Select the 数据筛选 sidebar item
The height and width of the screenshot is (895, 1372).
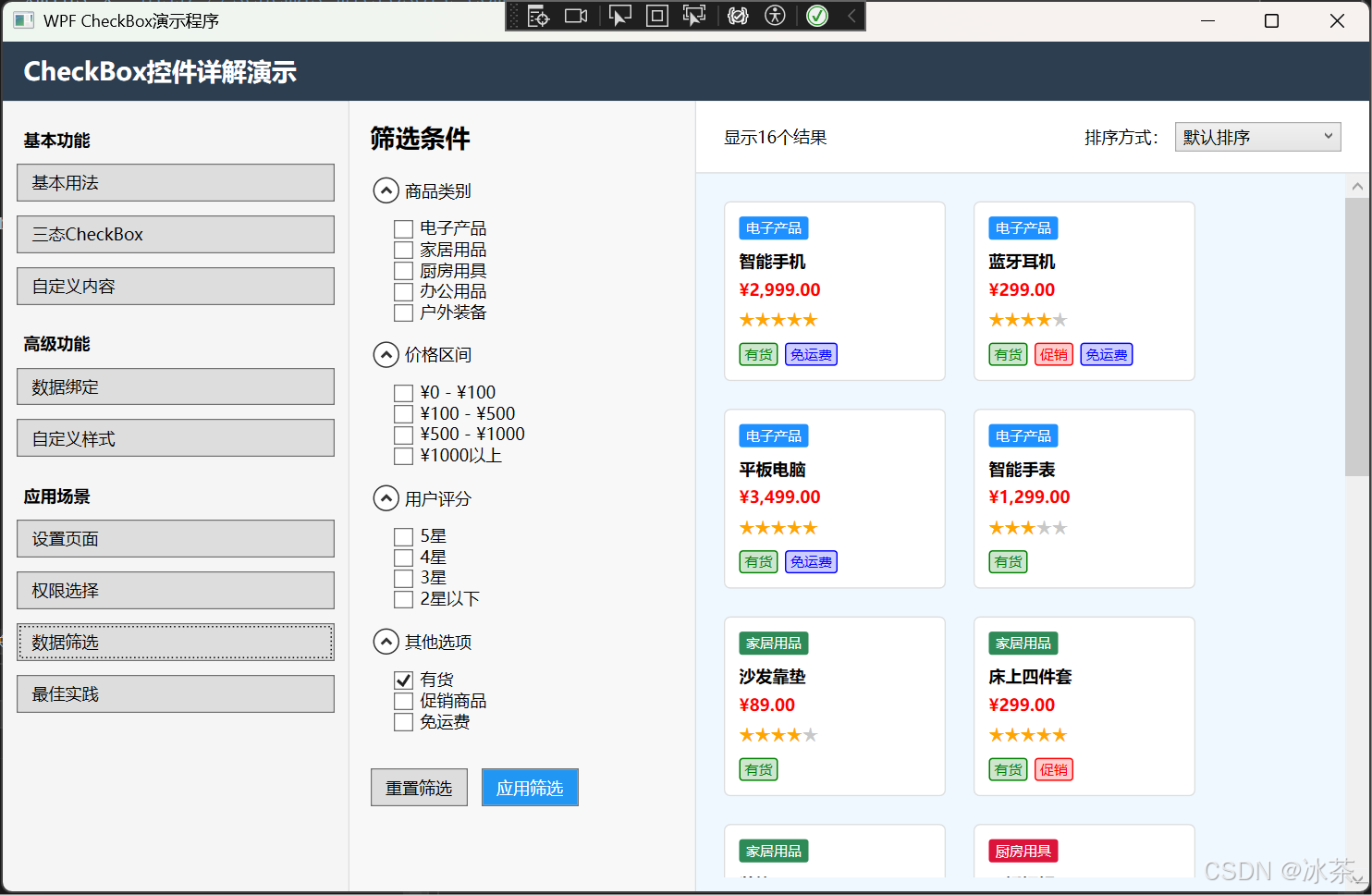point(176,643)
